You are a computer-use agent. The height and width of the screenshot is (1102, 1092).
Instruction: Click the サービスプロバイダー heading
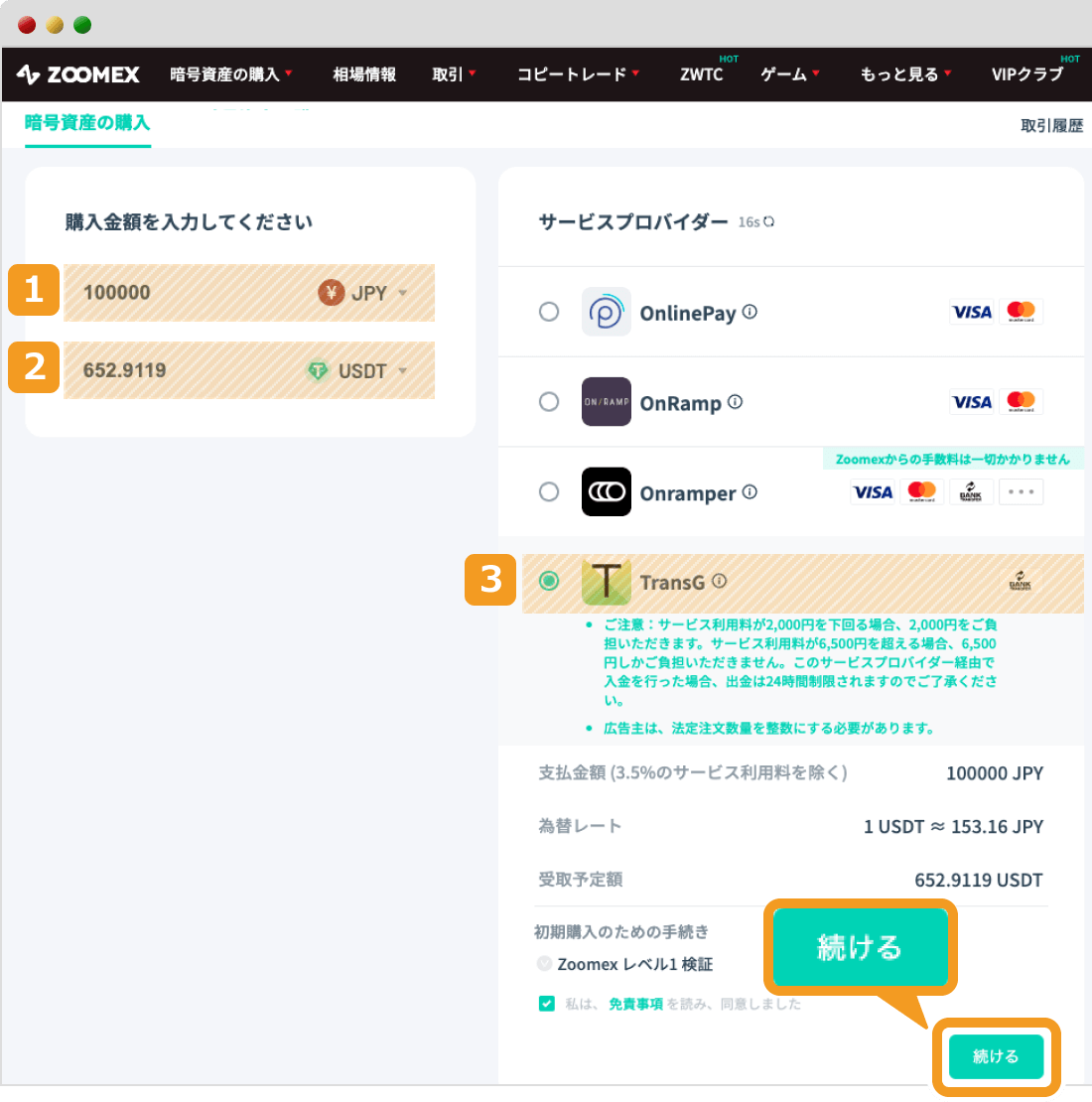click(633, 222)
